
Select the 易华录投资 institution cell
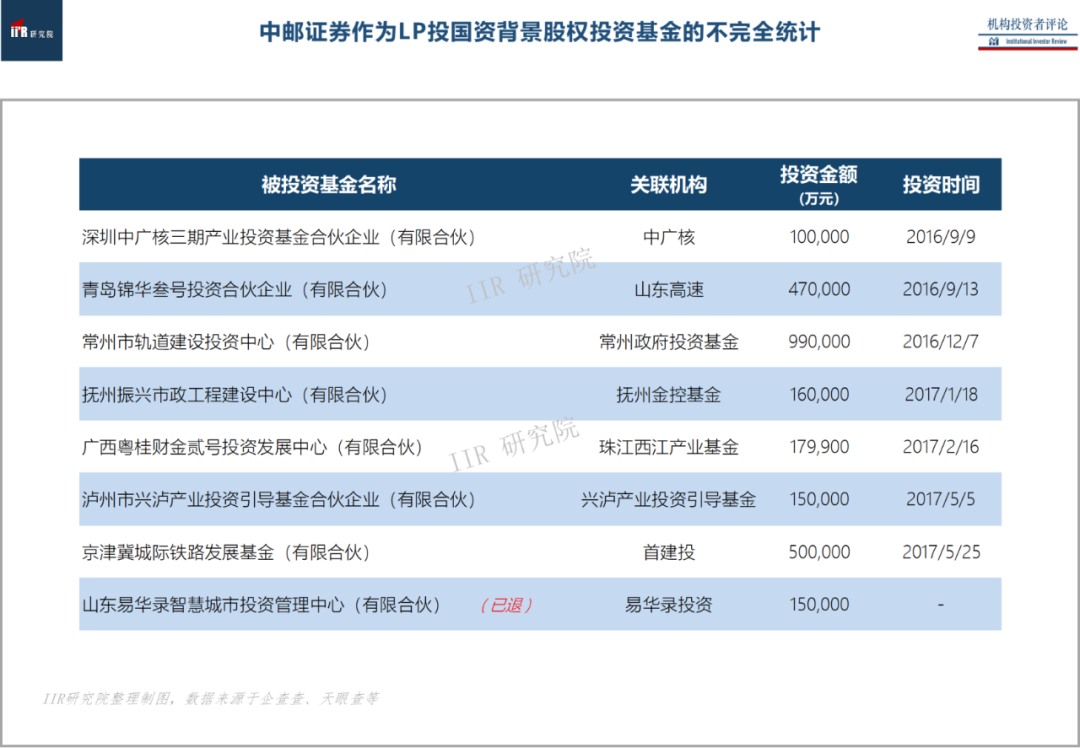point(669,605)
